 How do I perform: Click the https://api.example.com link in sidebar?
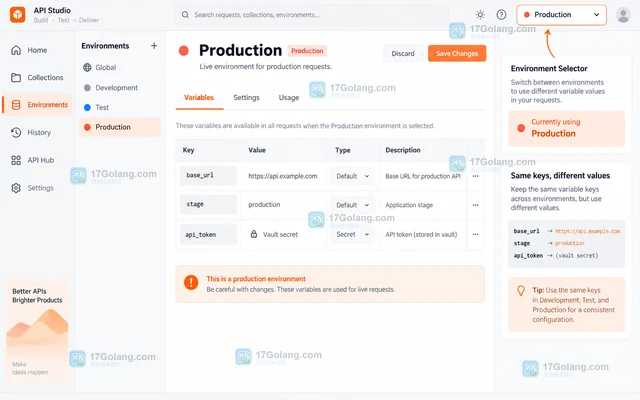[587, 231]
